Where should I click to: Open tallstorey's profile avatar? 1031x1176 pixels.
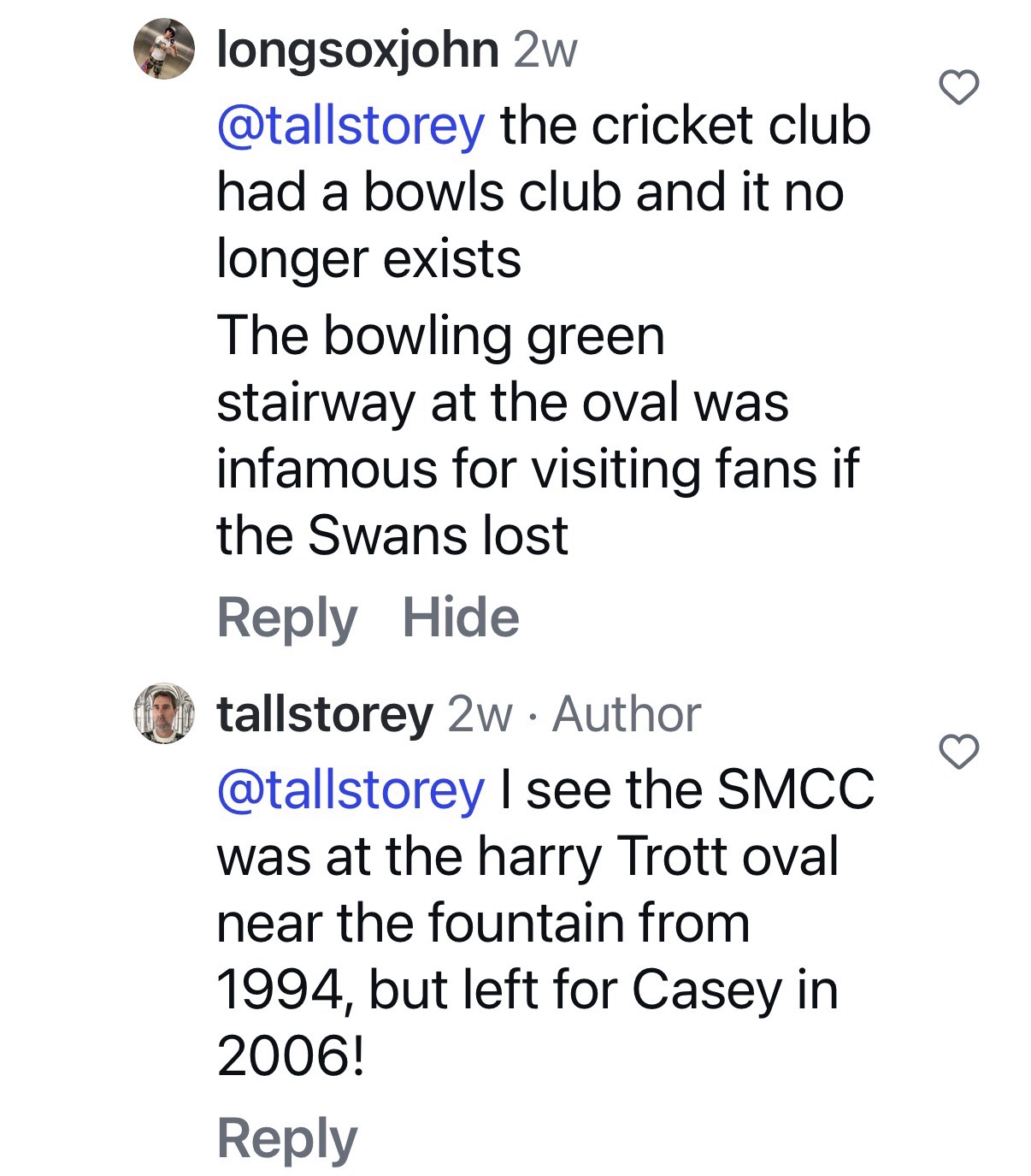(164, 713)
